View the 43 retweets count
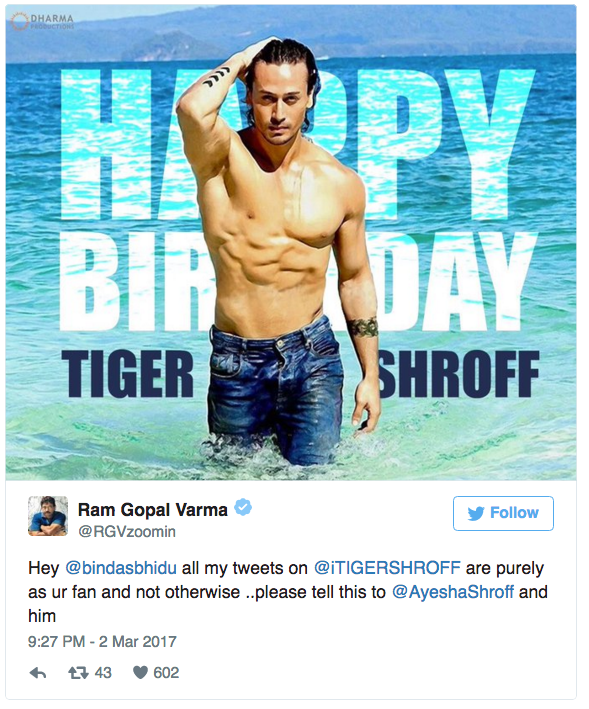This screenshot has width=589, height=709. point(103,673)
